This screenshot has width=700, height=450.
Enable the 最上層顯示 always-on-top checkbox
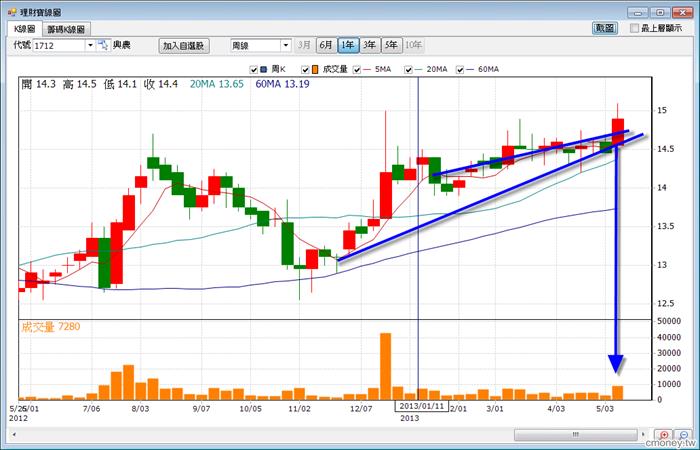click(x=635, y=29)
